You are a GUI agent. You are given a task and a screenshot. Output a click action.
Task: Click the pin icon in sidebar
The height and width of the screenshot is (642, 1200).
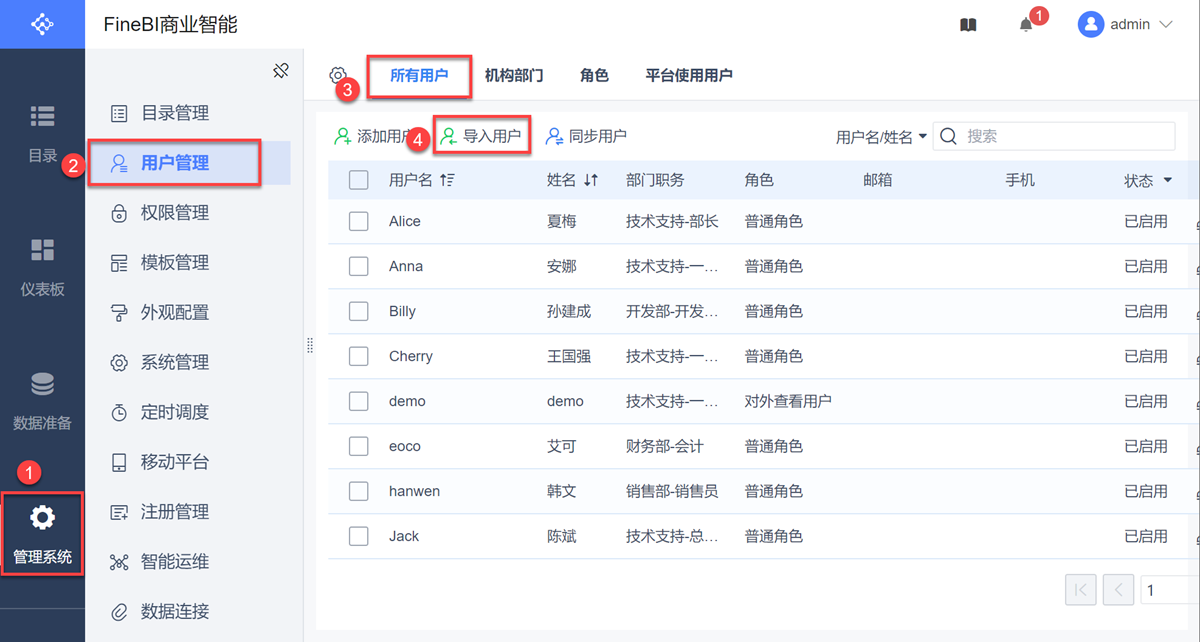tap(281, 70)
